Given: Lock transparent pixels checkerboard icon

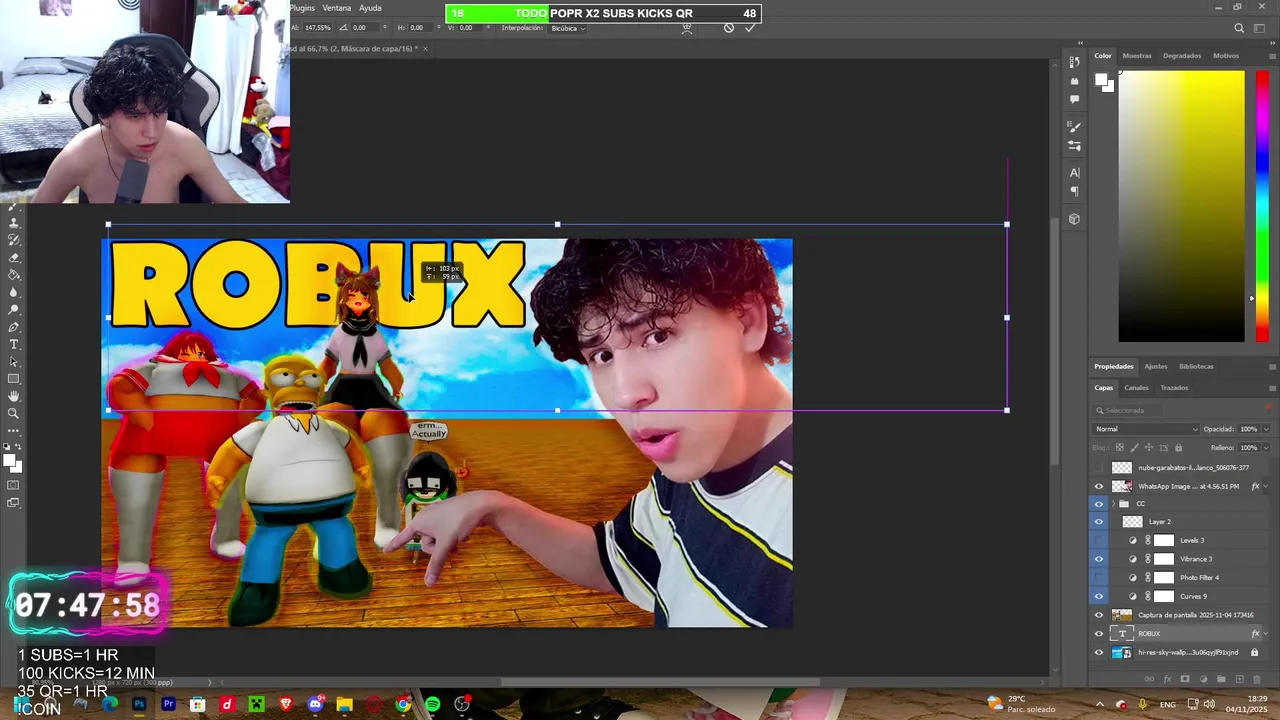Looking at the screenshot, I should point(1119,448).
